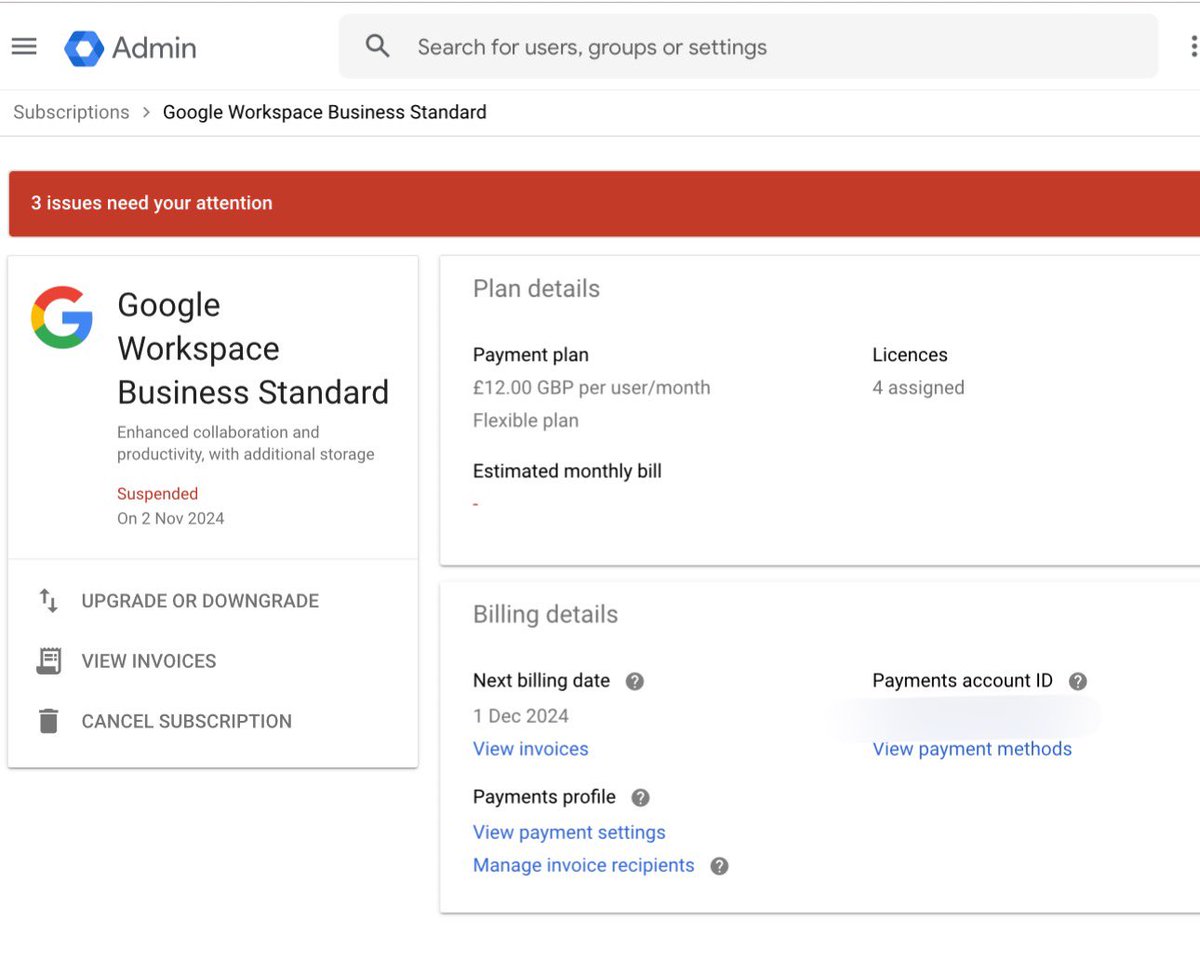Viewport: 1200px width, 960px height.
Task: Open help for Payments profile
Action: point(641,798)
